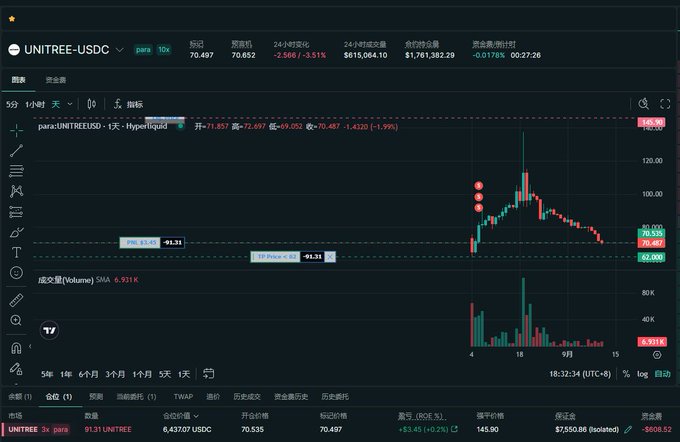Select the brush drawing tool
Image resolution: width=680 pixels, height=442 pixels.
coord(16,232)
